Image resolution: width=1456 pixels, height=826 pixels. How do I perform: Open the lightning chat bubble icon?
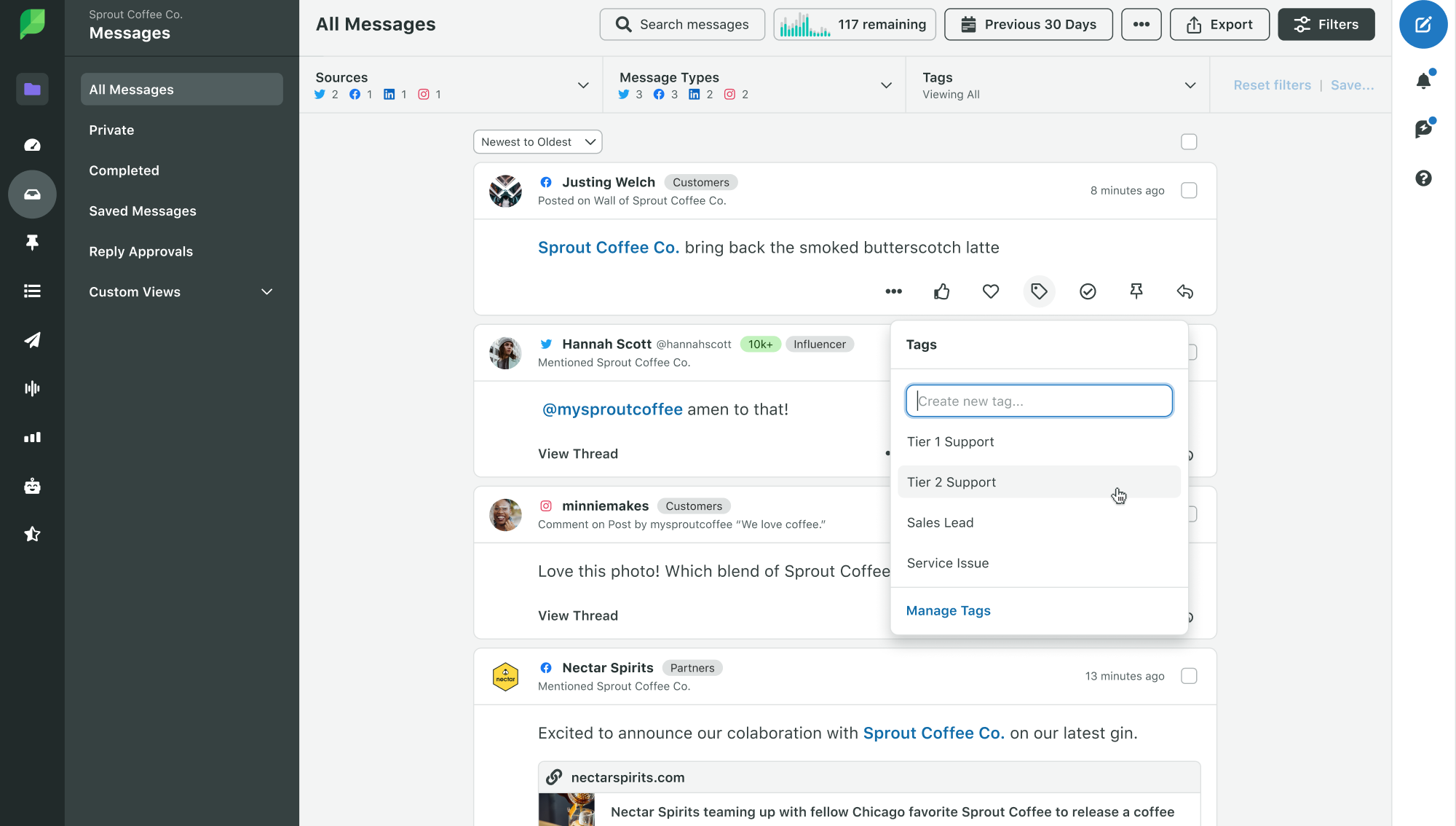coord(1423,129)
